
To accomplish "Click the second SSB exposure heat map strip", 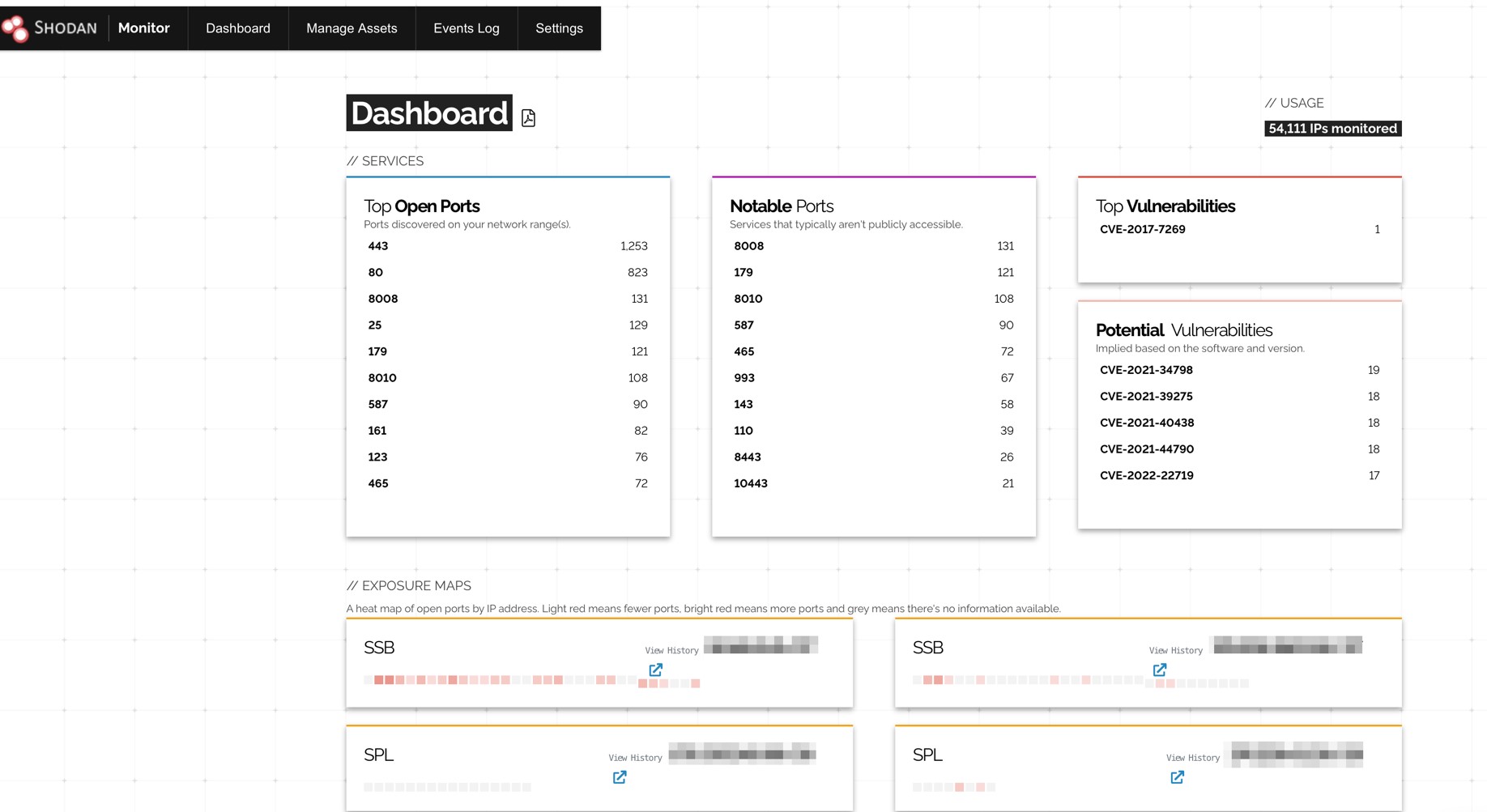I will [x=1080, y=682].
